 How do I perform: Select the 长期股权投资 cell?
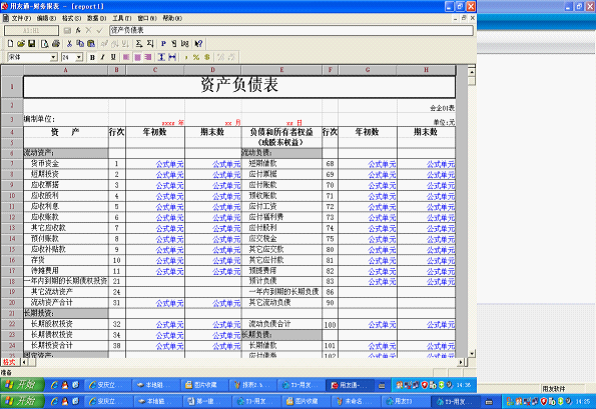click(x=66, y=324)
